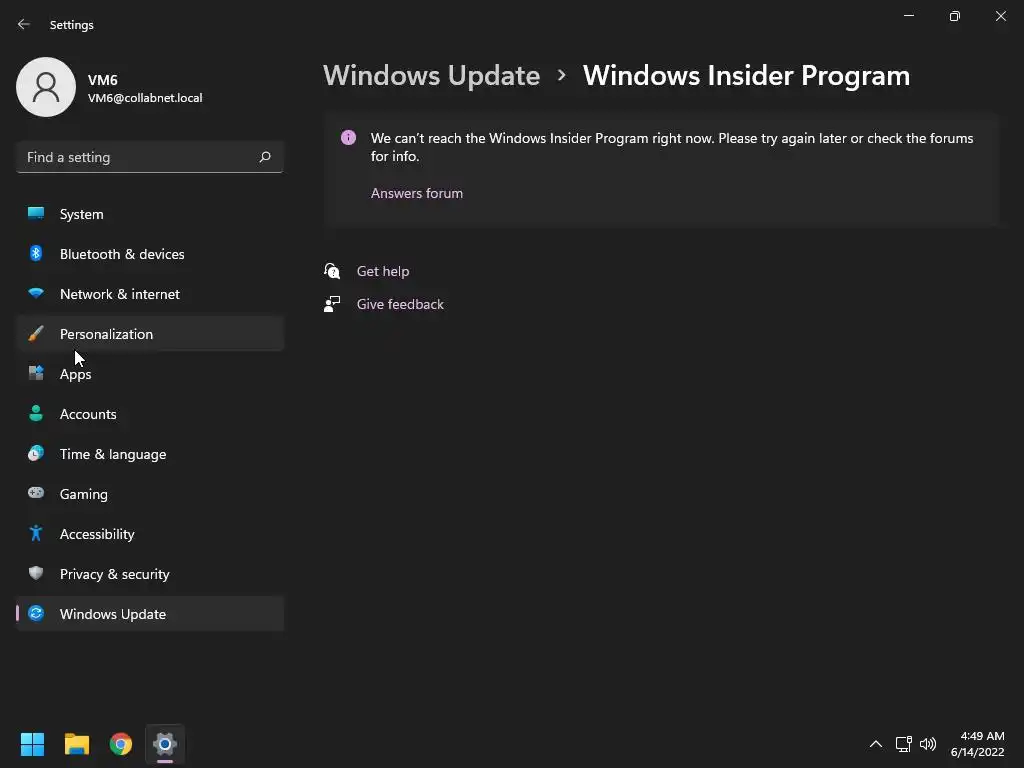
Task: Open Privacy & security settings
Action: (150, 574)
